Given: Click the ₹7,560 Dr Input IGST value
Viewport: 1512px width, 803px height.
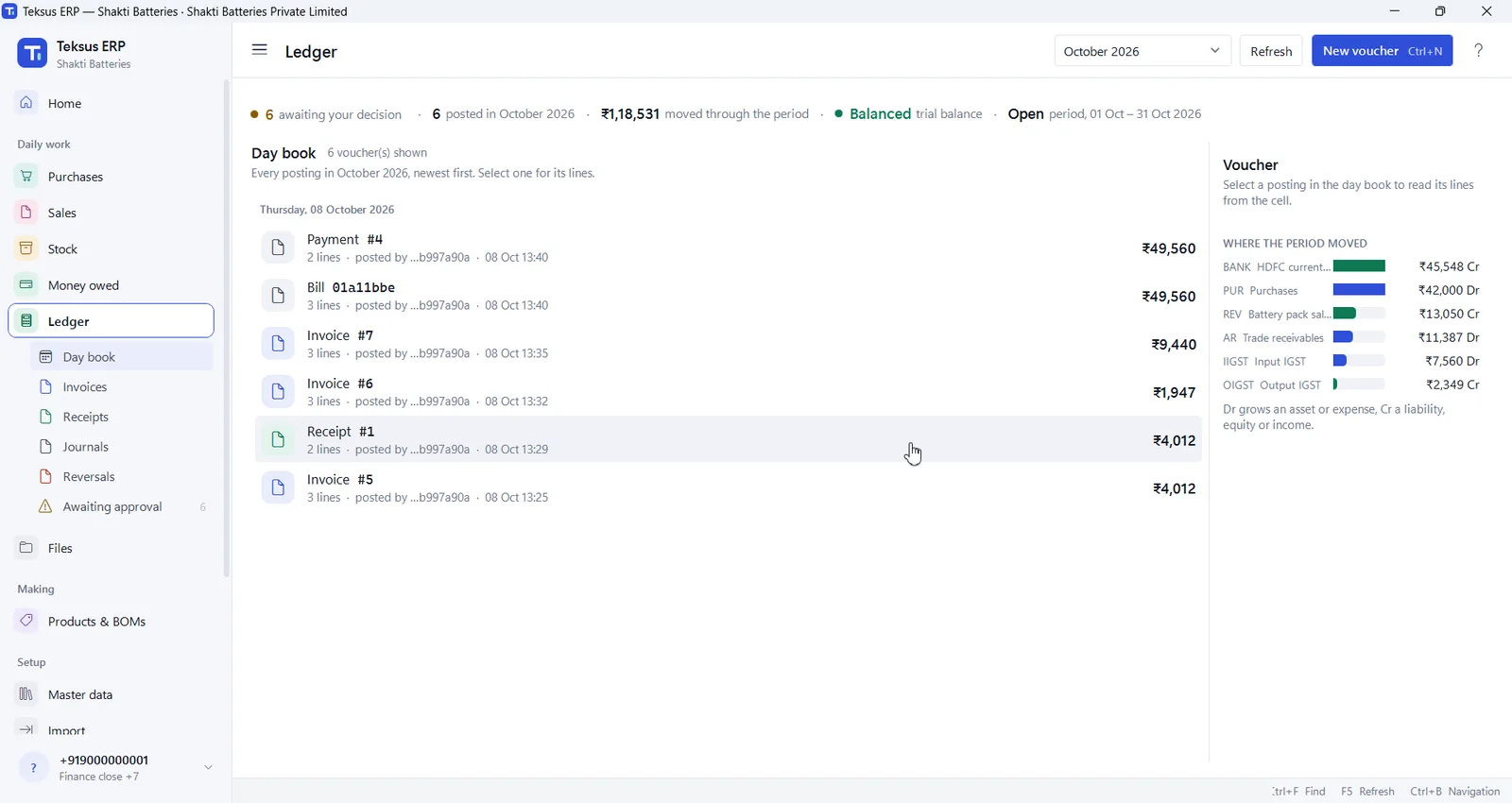Looking at the screenshot, I should pos(1452,361).
